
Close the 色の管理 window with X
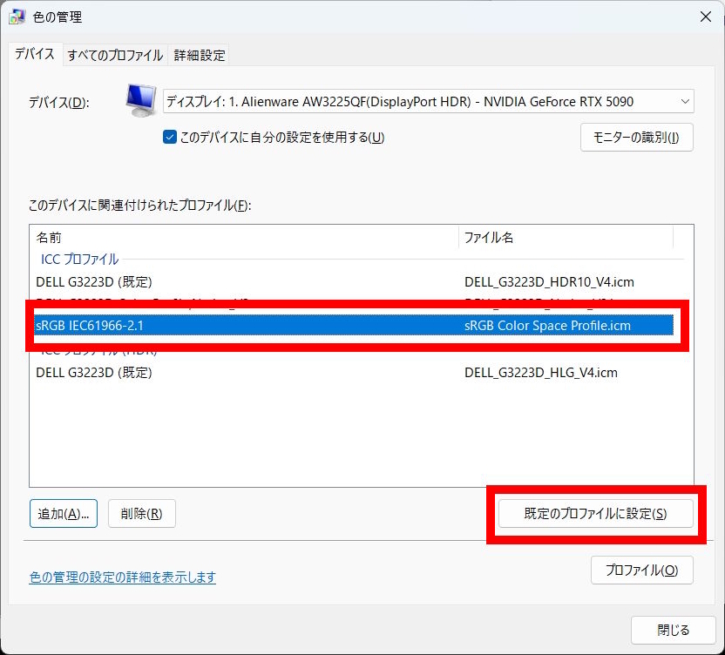[703, 17]
